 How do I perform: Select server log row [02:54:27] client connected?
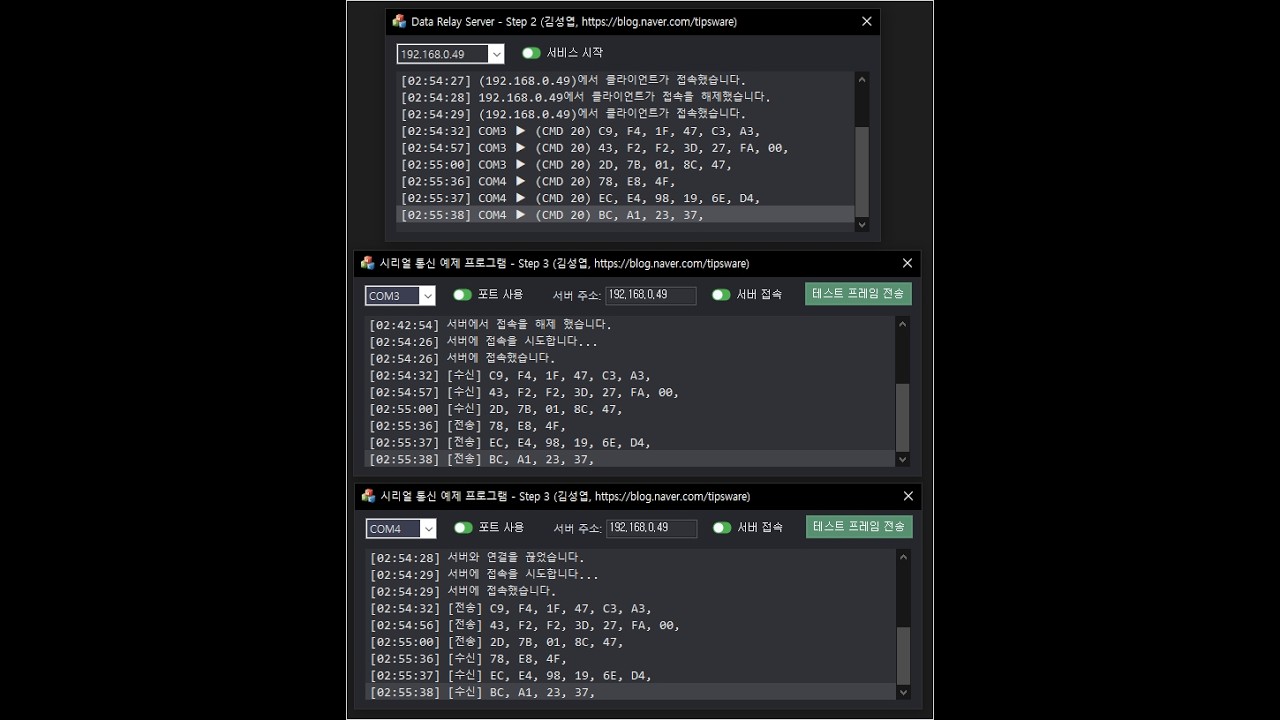626,80
